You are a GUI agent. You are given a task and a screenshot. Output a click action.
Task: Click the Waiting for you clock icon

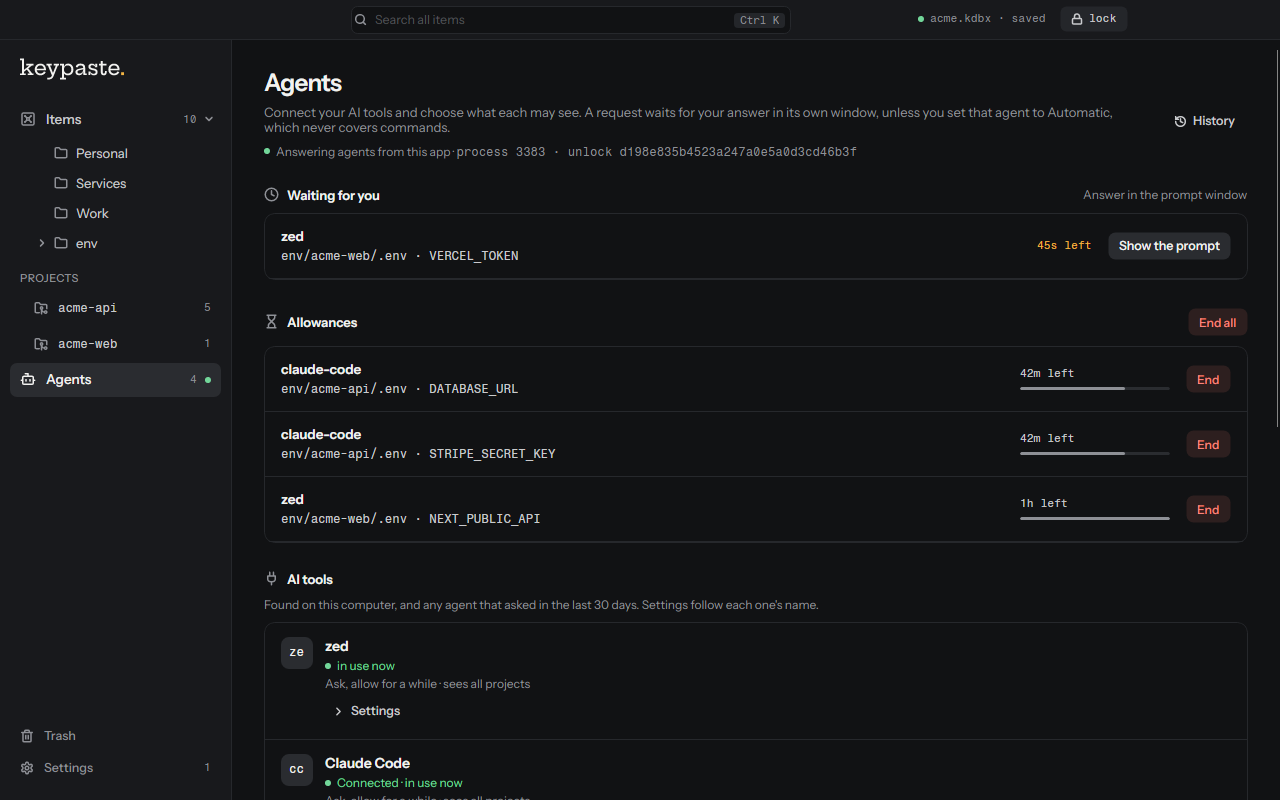click(271, 195)
